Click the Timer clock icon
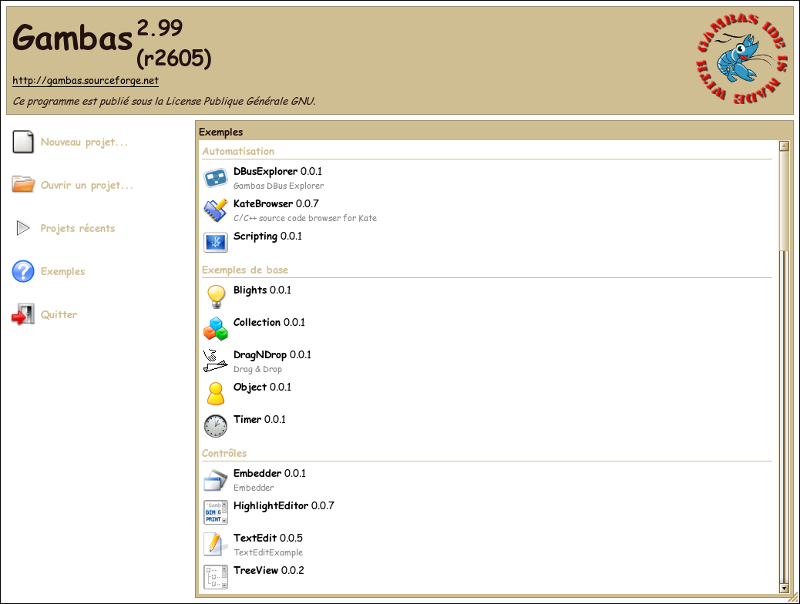Viewport: 800px width, 604px height. pos(216,425)
